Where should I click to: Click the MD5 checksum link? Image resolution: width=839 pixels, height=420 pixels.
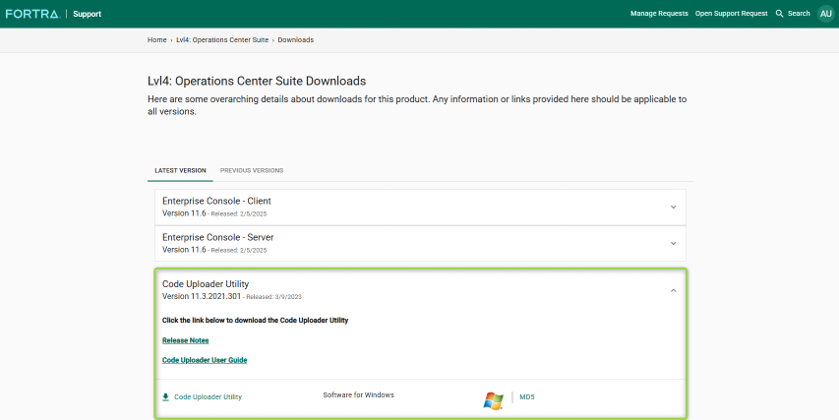pyautogui.click(x=527, y=397)
